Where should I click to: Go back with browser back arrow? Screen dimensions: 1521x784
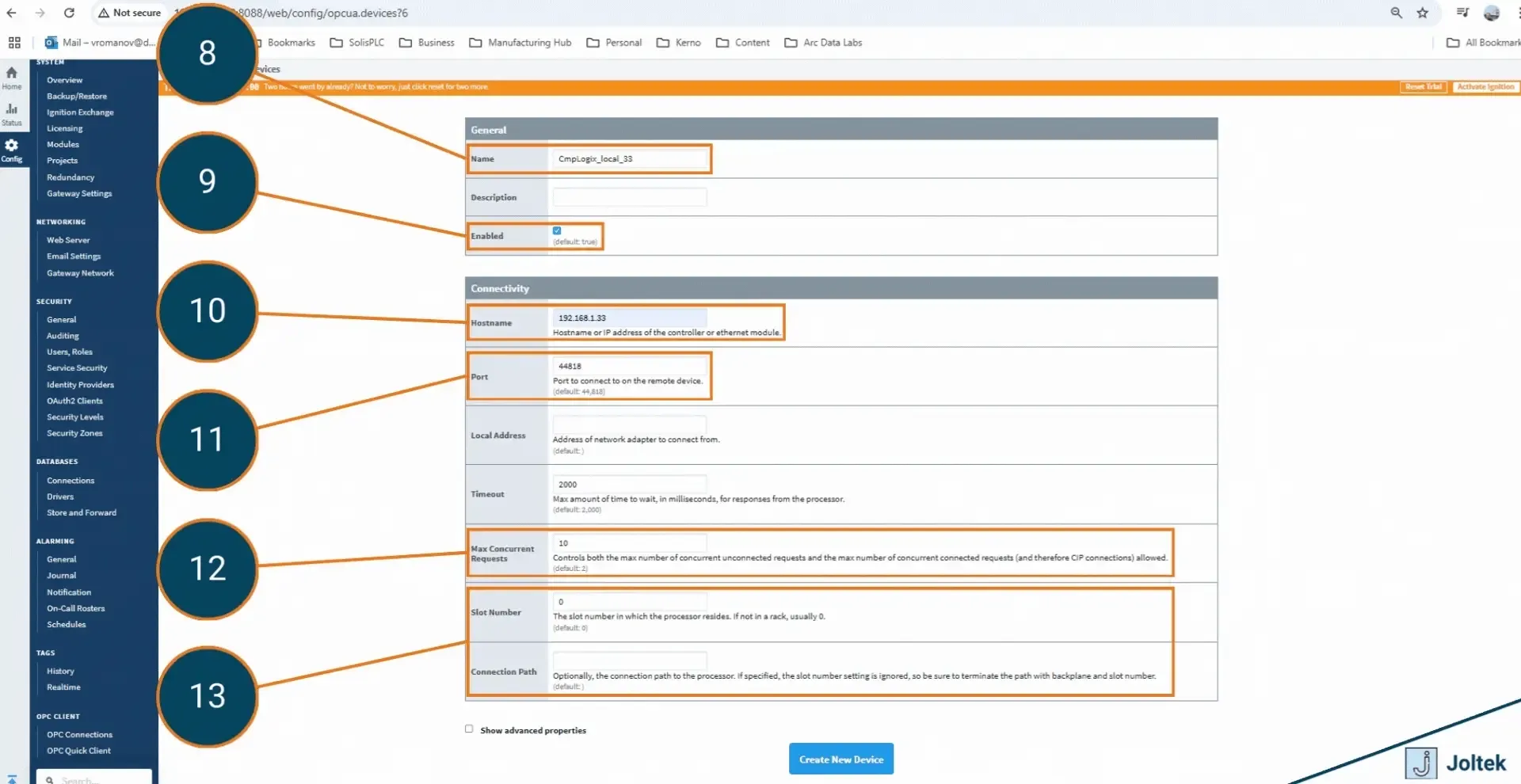pyautogui.click(x=11, y=13)
